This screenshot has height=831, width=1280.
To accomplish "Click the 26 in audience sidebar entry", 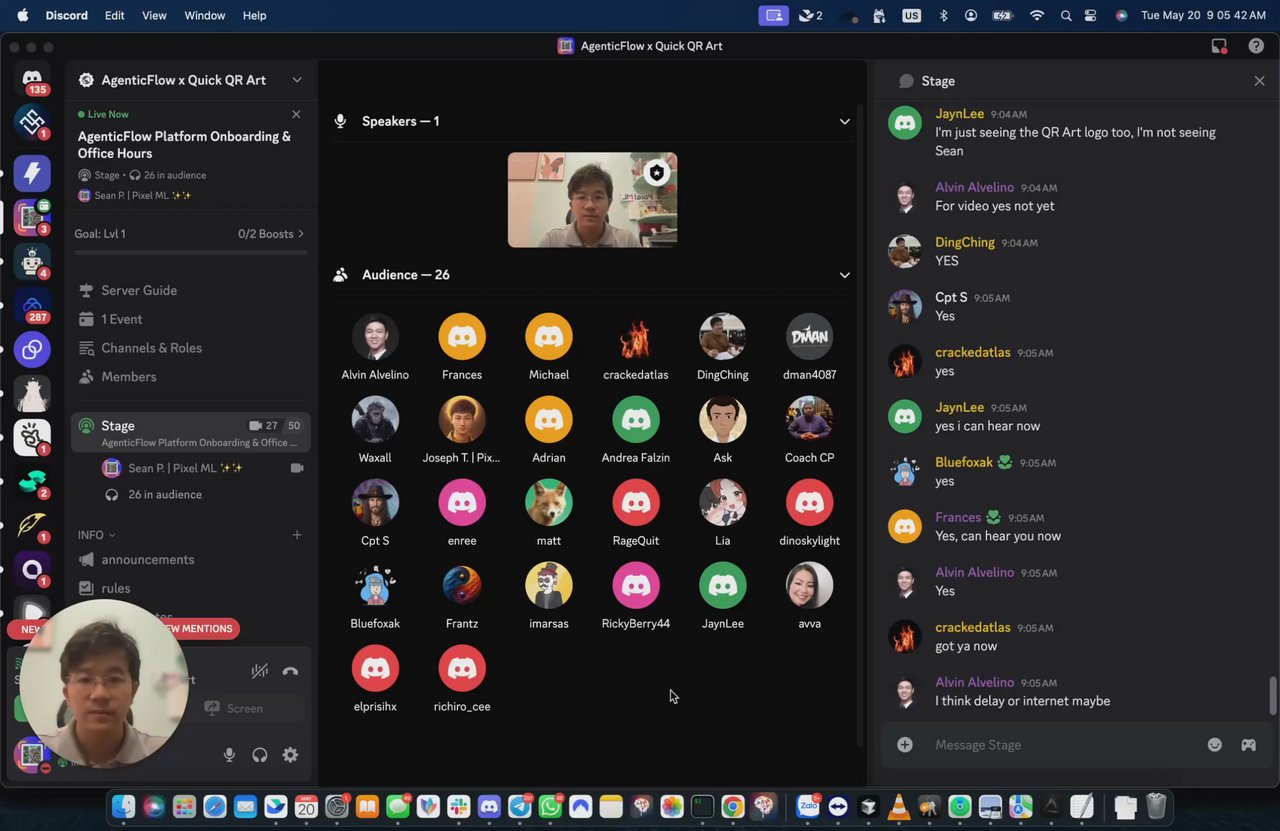I will [x=165, y=495].
